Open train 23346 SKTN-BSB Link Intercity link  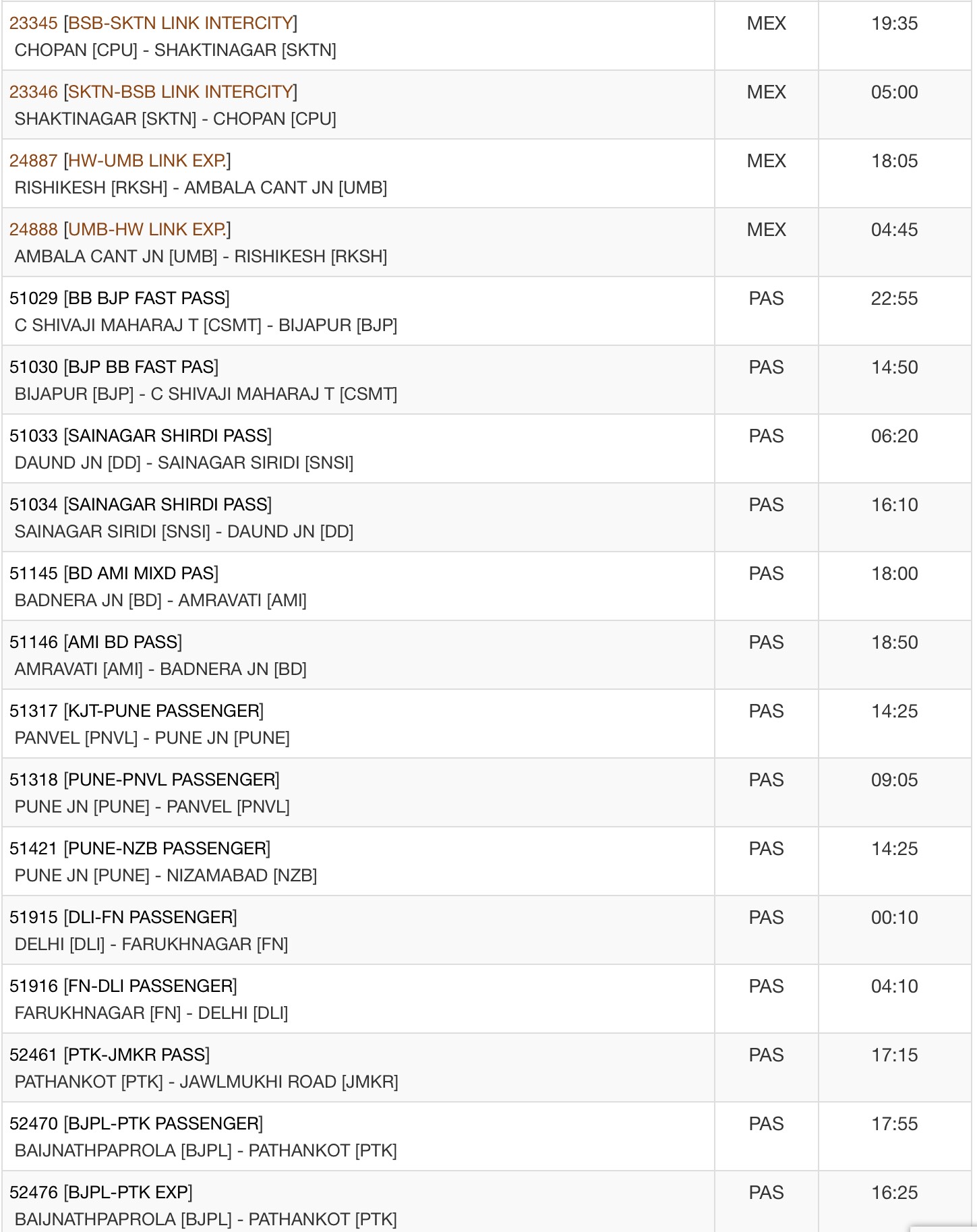tap(153, 92)
